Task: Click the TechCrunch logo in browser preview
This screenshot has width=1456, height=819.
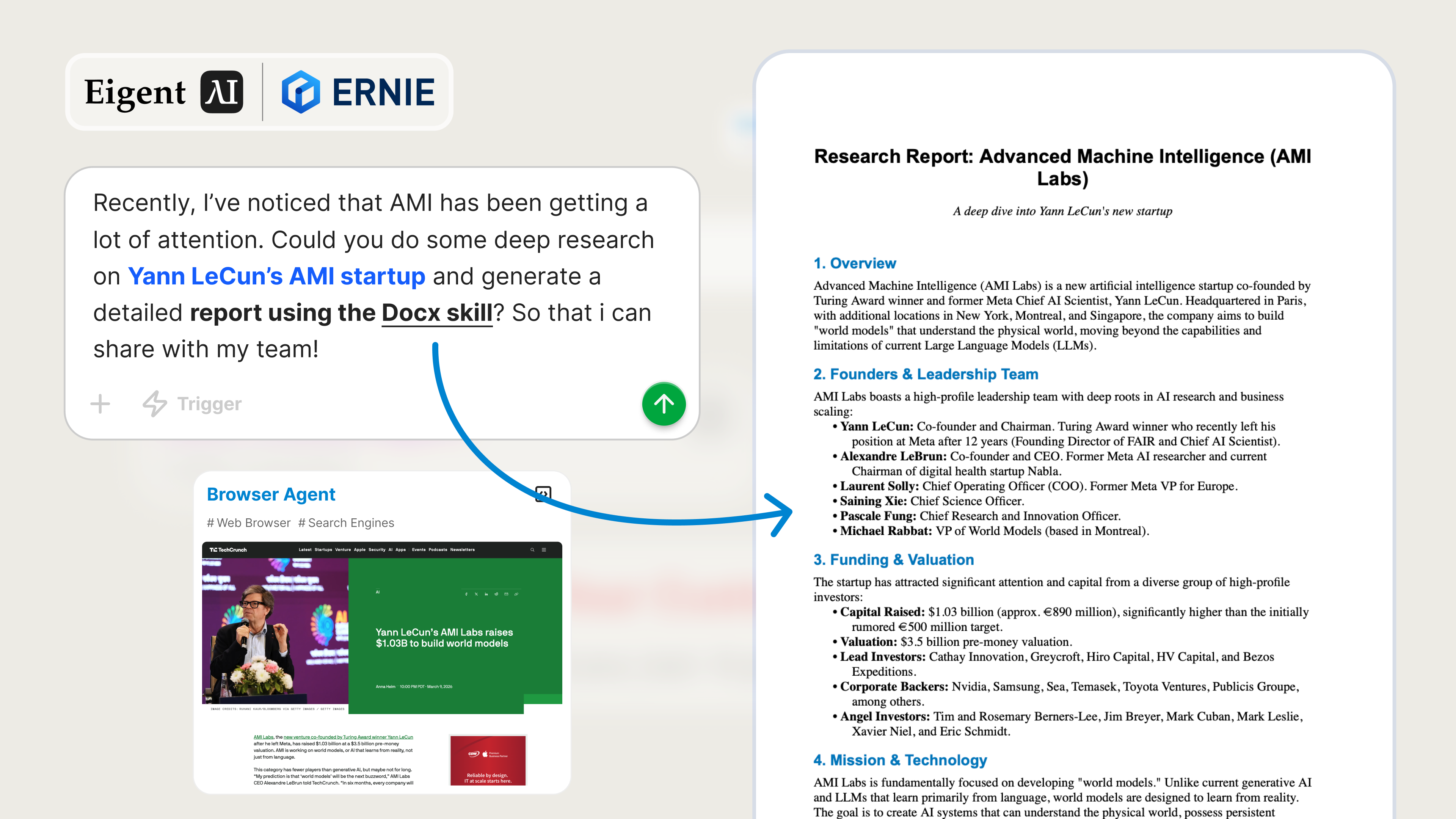Action: click(228, 549)
